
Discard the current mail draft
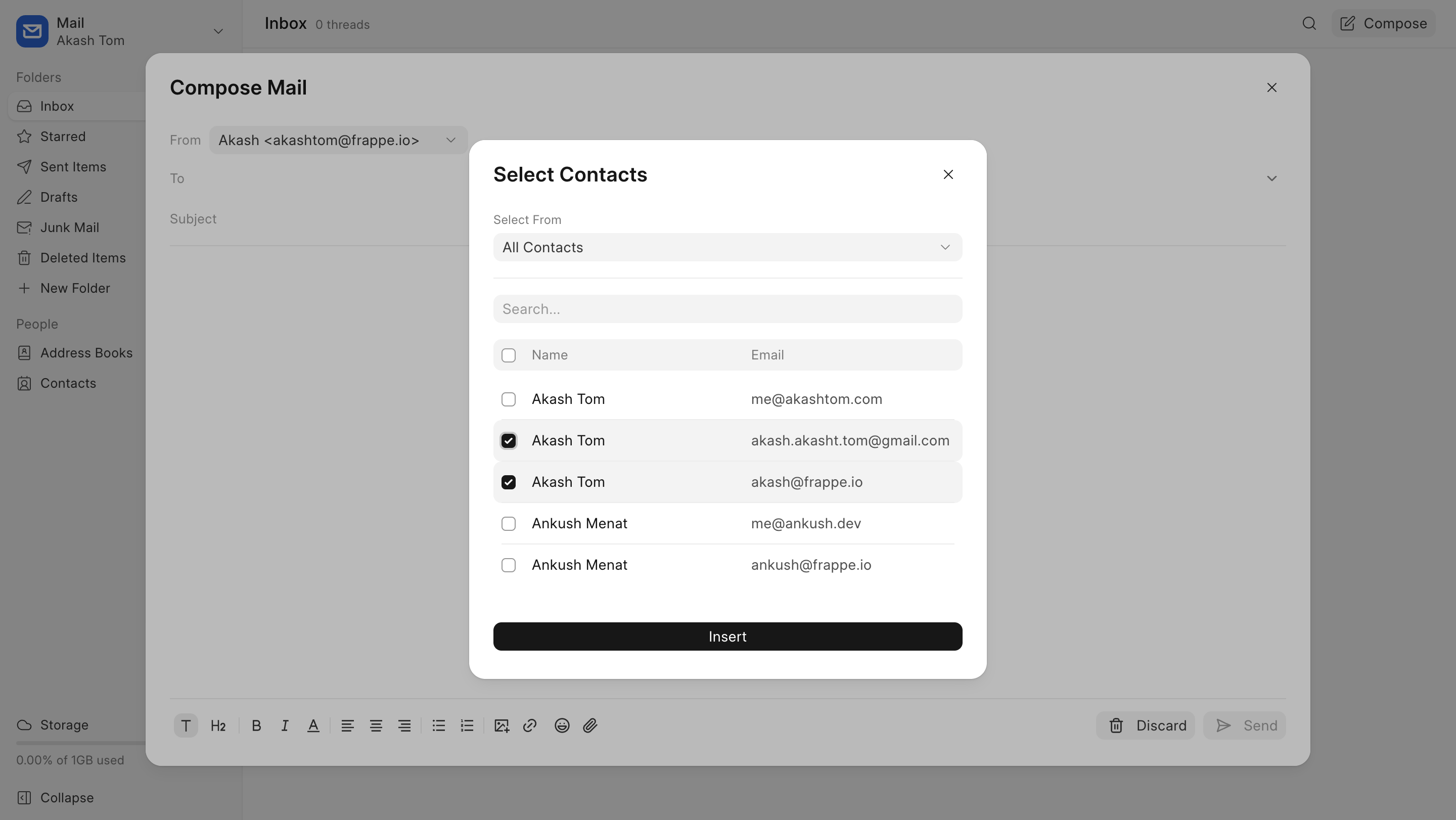pos(1146,725)
